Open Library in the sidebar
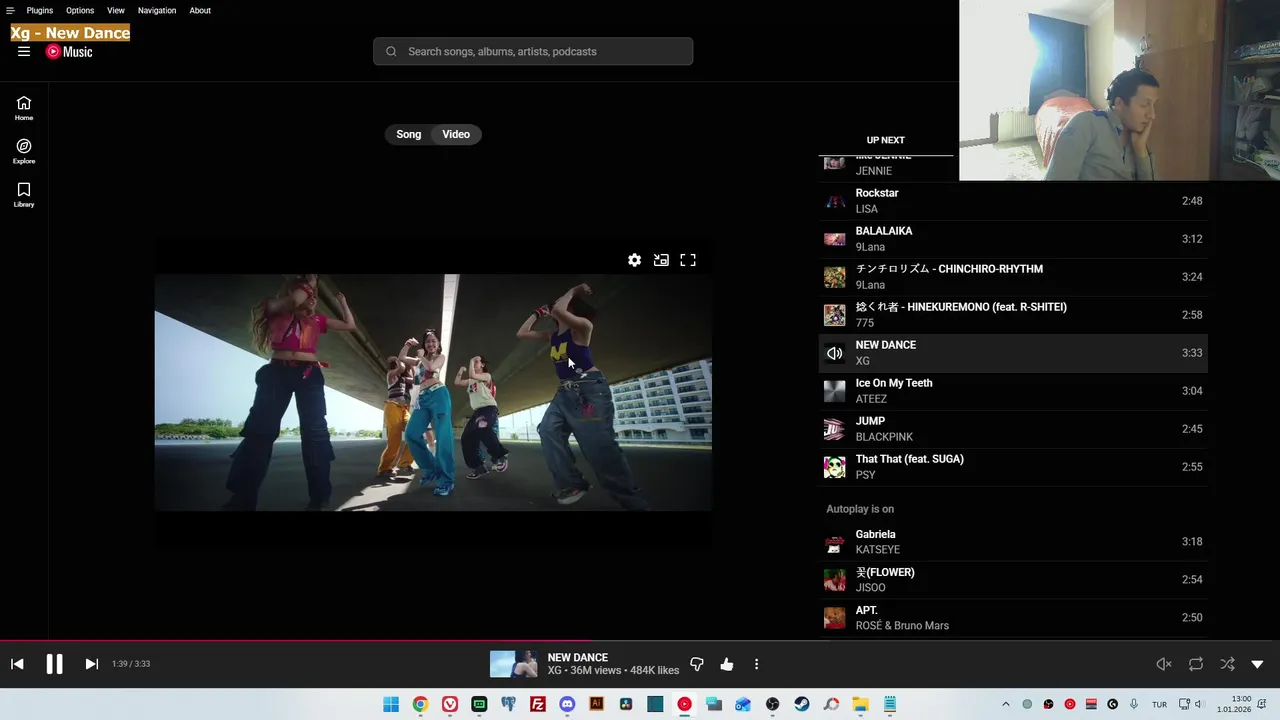The width and height of the screenshot is (1280, 720). pyautogui.click(x=24, y=195)
